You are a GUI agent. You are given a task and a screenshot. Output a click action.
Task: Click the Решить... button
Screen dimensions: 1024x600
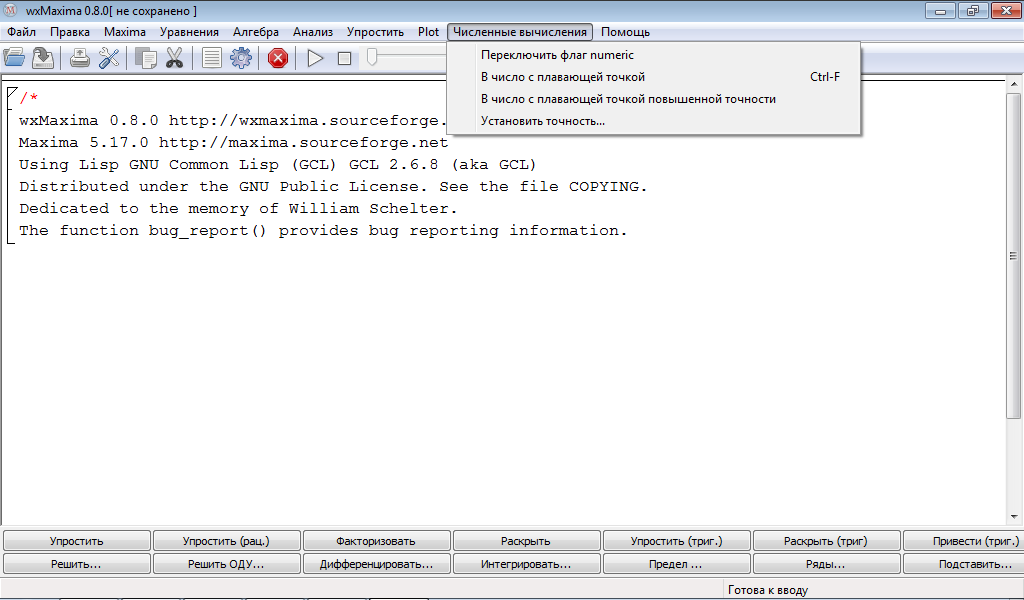click(76, 564)
